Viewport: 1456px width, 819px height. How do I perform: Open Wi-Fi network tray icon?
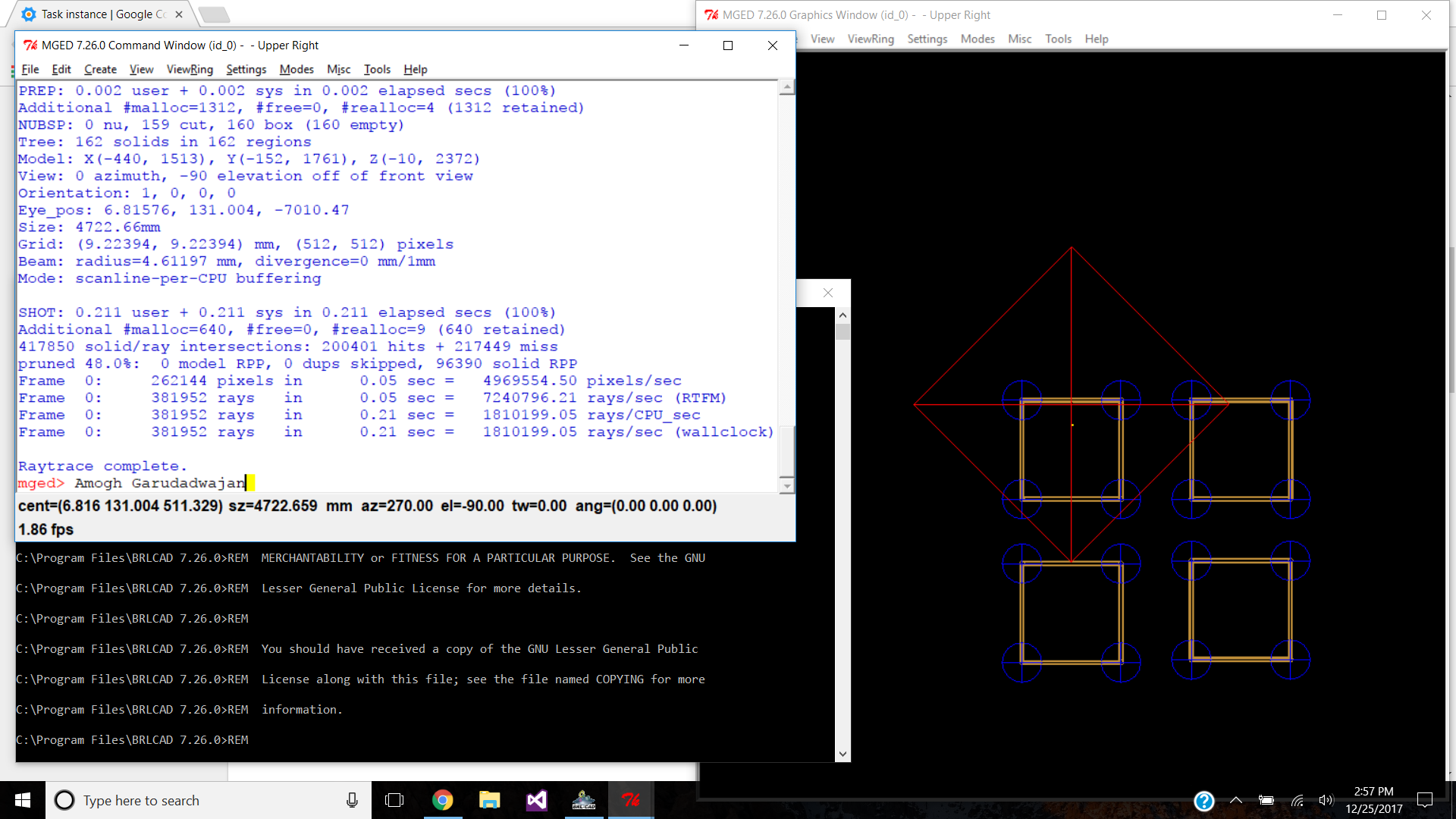[x=1298, y=800]
